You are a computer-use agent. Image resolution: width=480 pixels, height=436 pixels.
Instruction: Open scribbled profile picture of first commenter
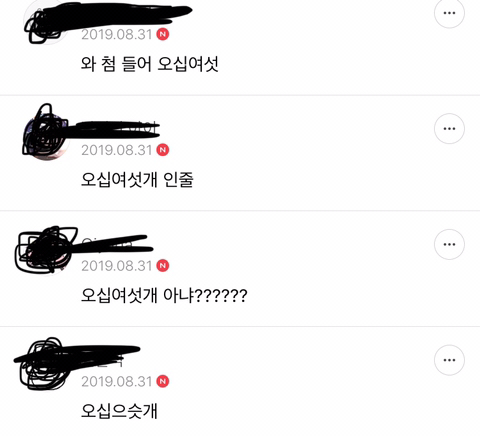pyautogui.click(x=47, y=23)
